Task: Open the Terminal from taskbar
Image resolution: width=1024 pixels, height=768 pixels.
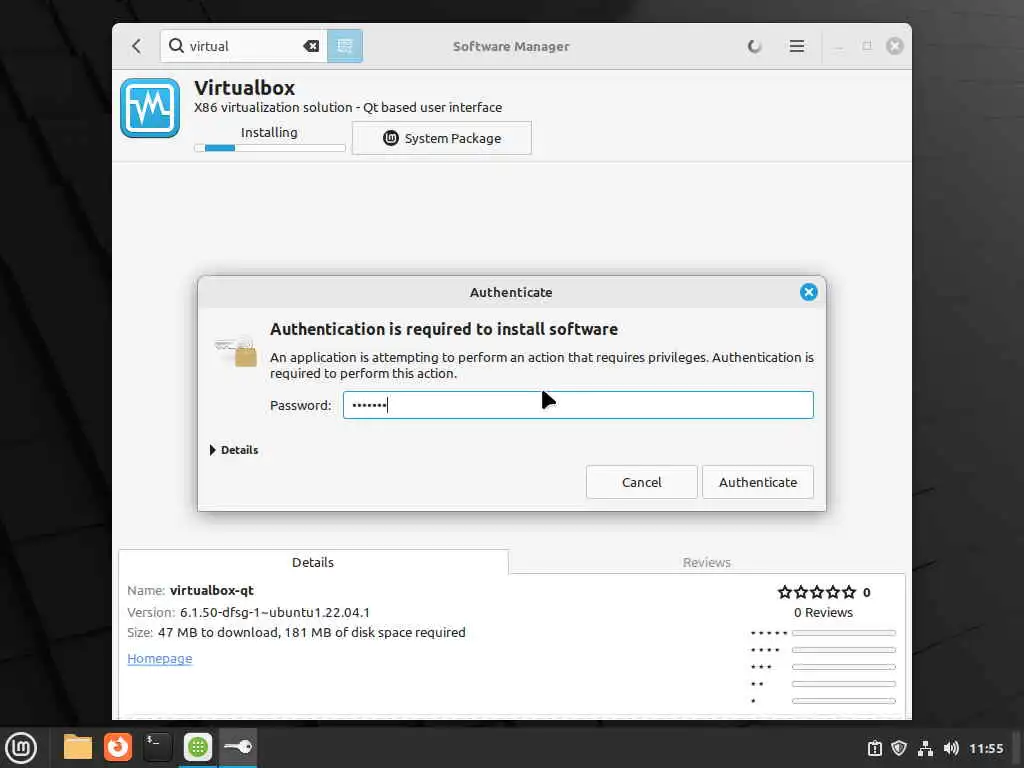Action: tap(157, 747)
